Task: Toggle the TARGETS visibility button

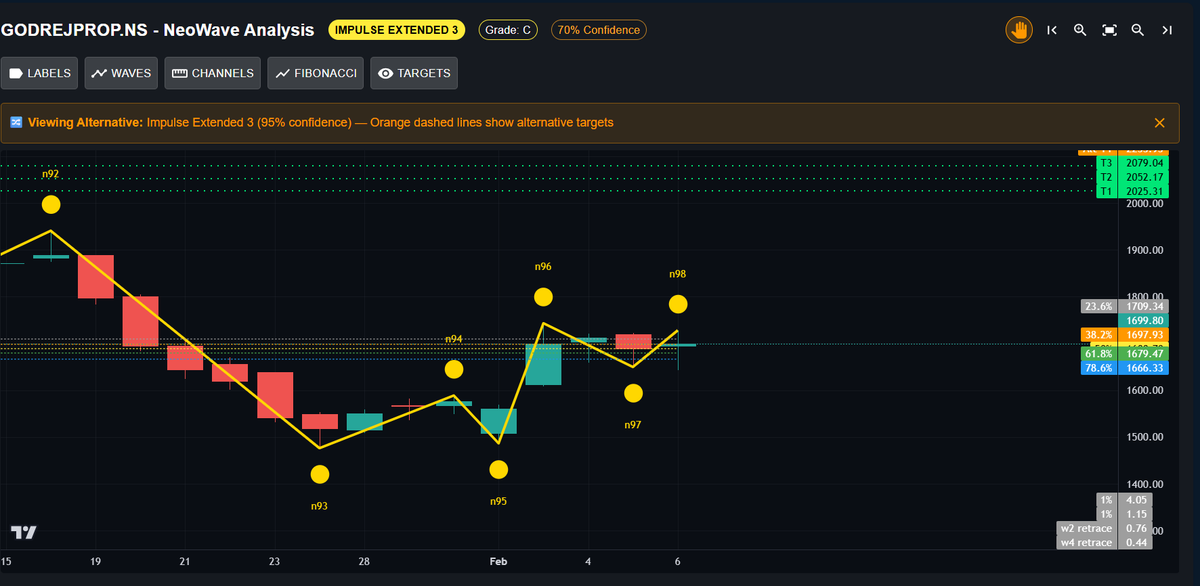Action: (x=415, y=73)
